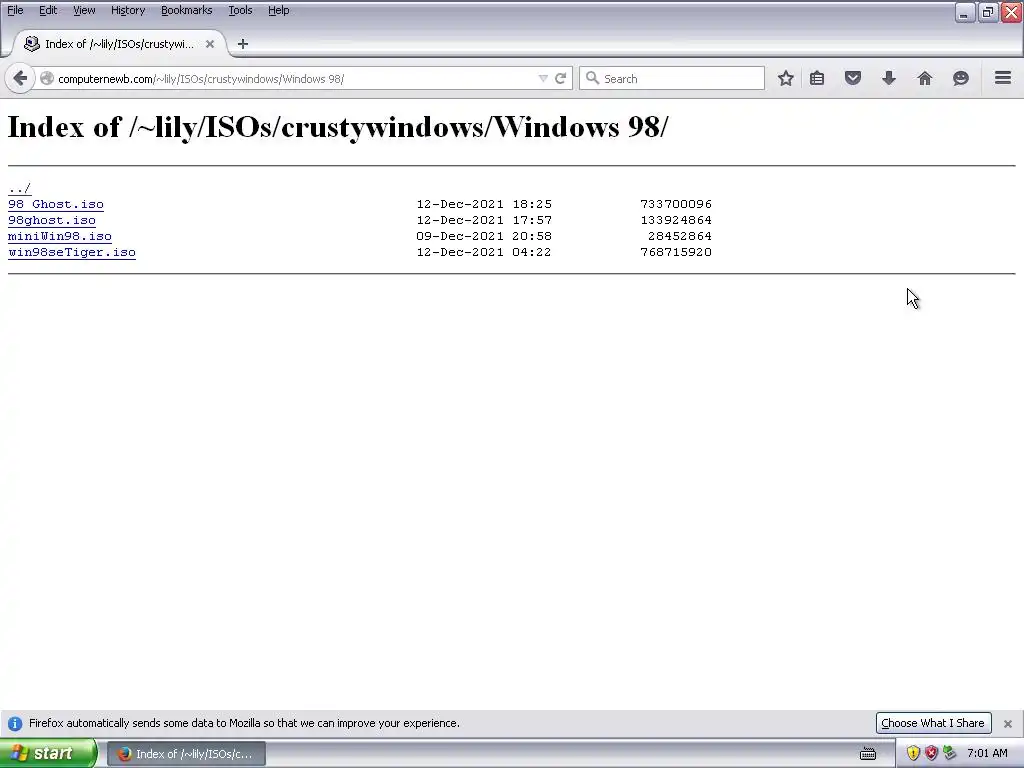Go back with the back arrow button
This screenshot has width=1024, height=768.
point(20,79)
